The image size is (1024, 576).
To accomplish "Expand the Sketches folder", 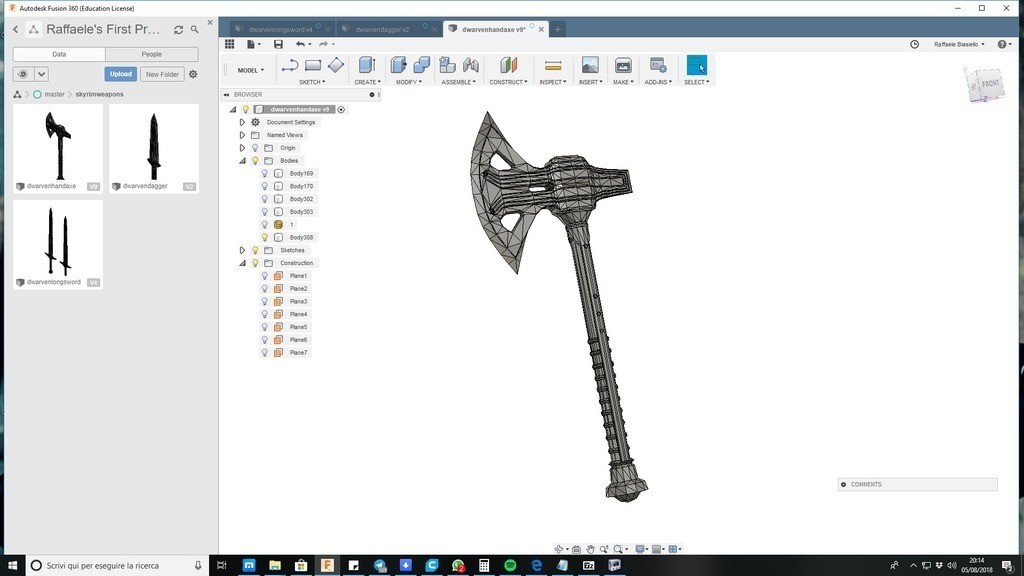I will pyautogui.click(x=242, y=250).
